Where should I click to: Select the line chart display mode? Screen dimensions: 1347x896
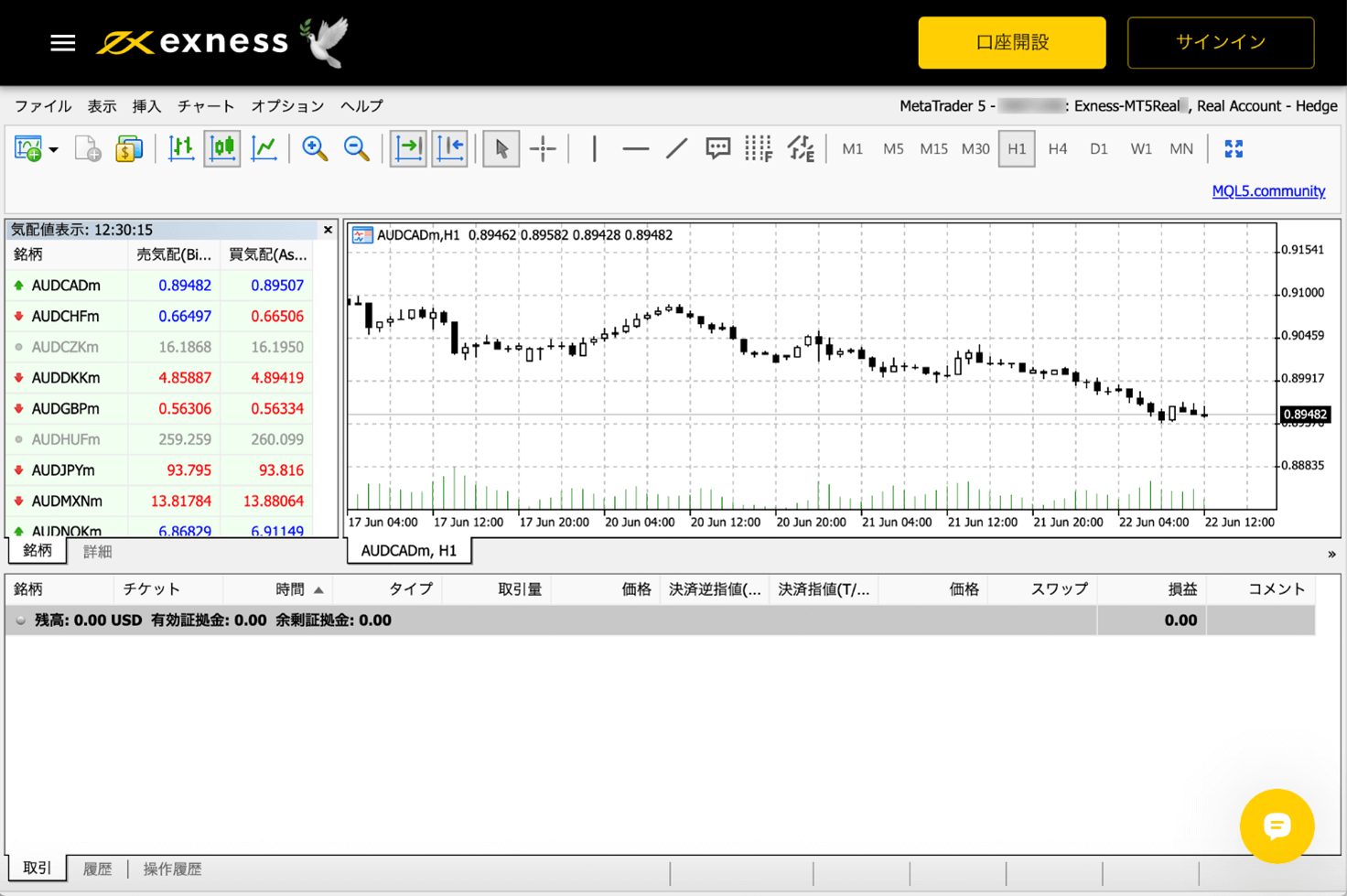tap(264, 148)
